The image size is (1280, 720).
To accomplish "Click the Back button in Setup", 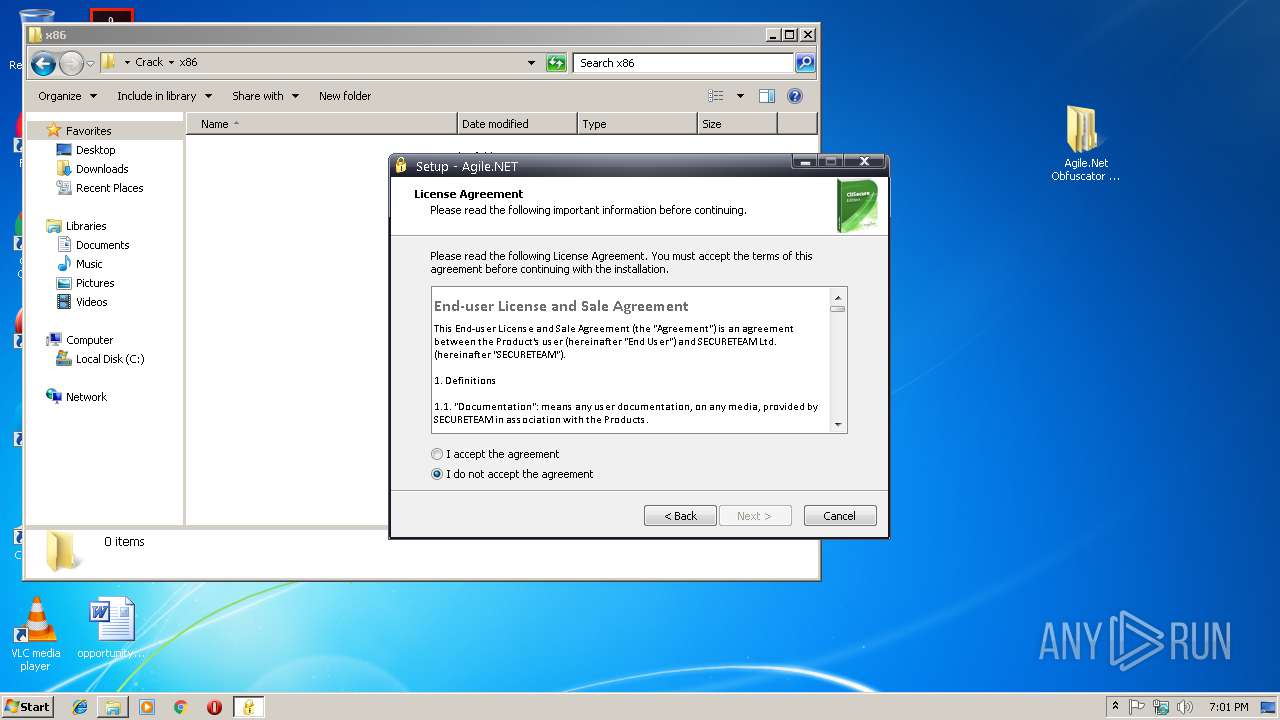I will point(680,516).
